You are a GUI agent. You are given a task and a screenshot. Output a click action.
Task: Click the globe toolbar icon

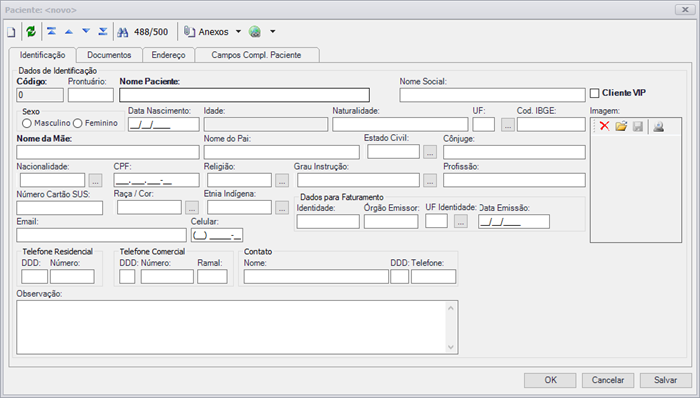[255, 32]
